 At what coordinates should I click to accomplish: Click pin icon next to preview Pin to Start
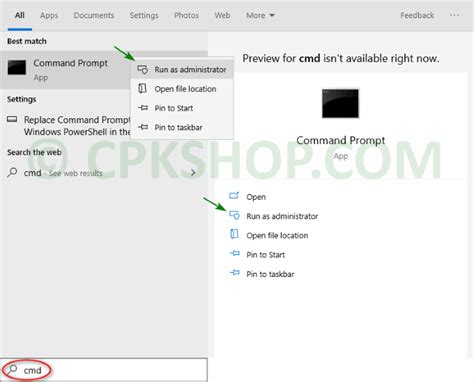pos(235,254)
